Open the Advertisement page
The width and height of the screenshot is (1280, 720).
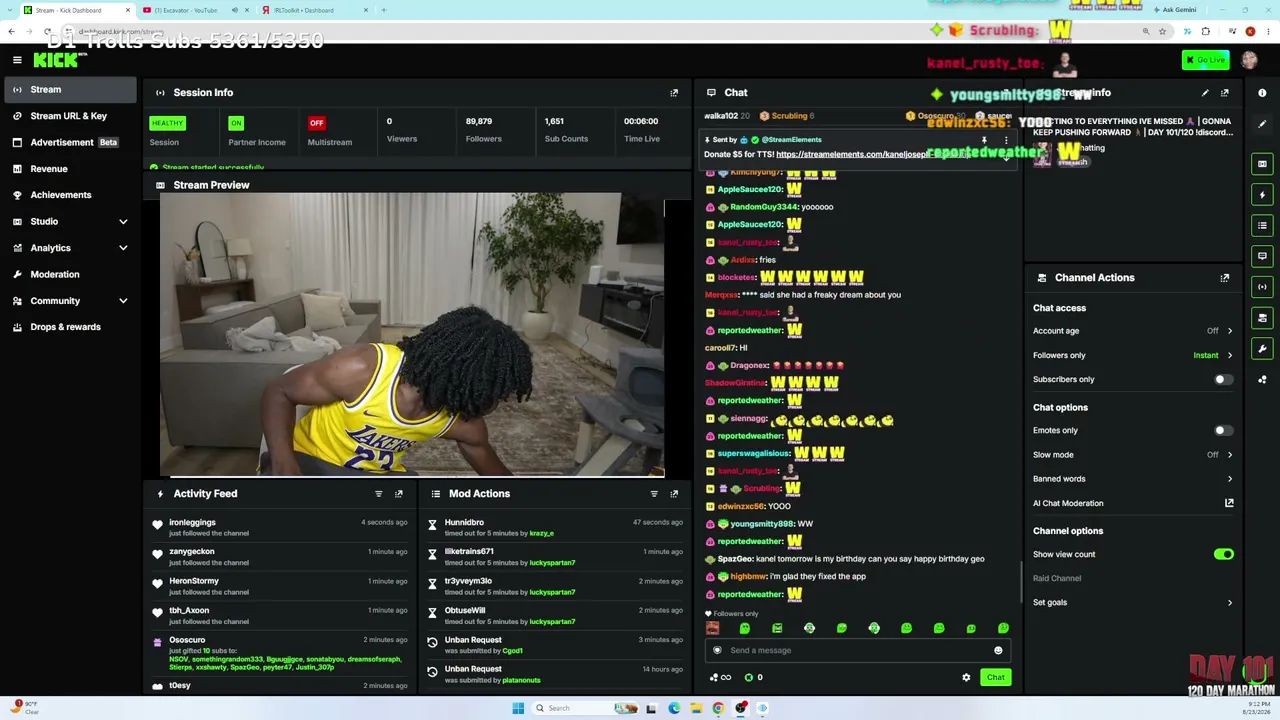pyautogui.click(x=68, y=142)
